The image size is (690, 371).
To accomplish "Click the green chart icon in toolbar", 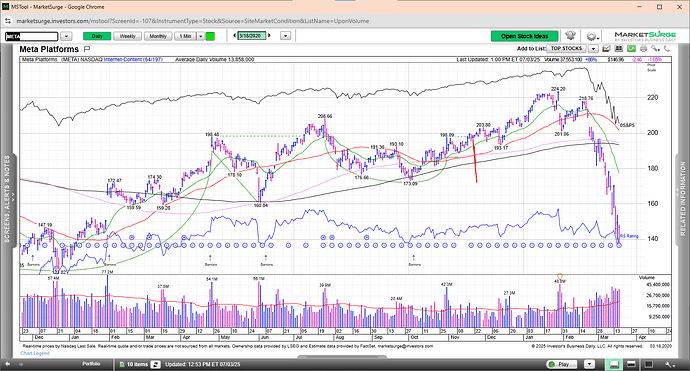I will 631,48.
